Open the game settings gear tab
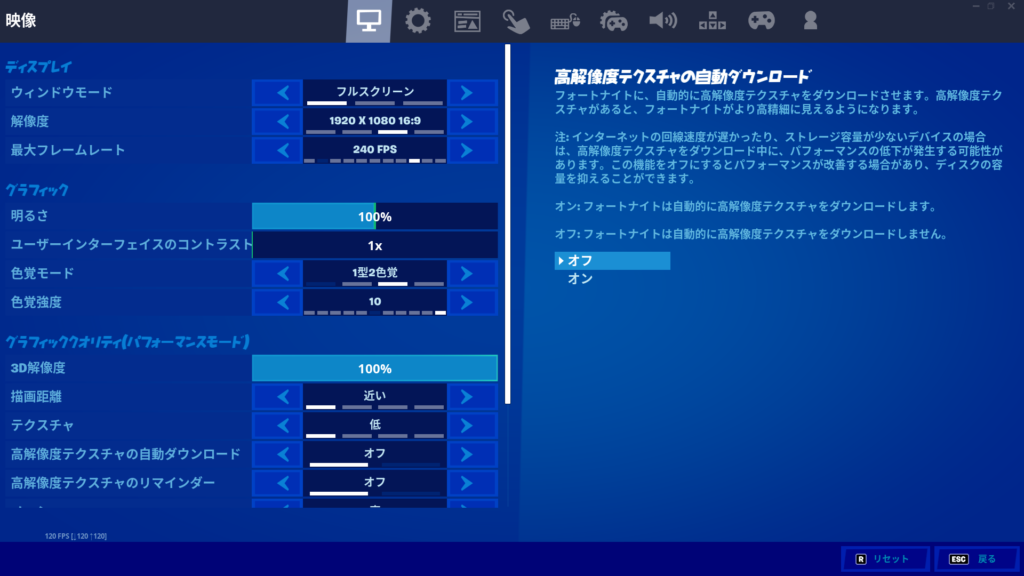The image size is (1024, 576). click(x=418, y=20)
